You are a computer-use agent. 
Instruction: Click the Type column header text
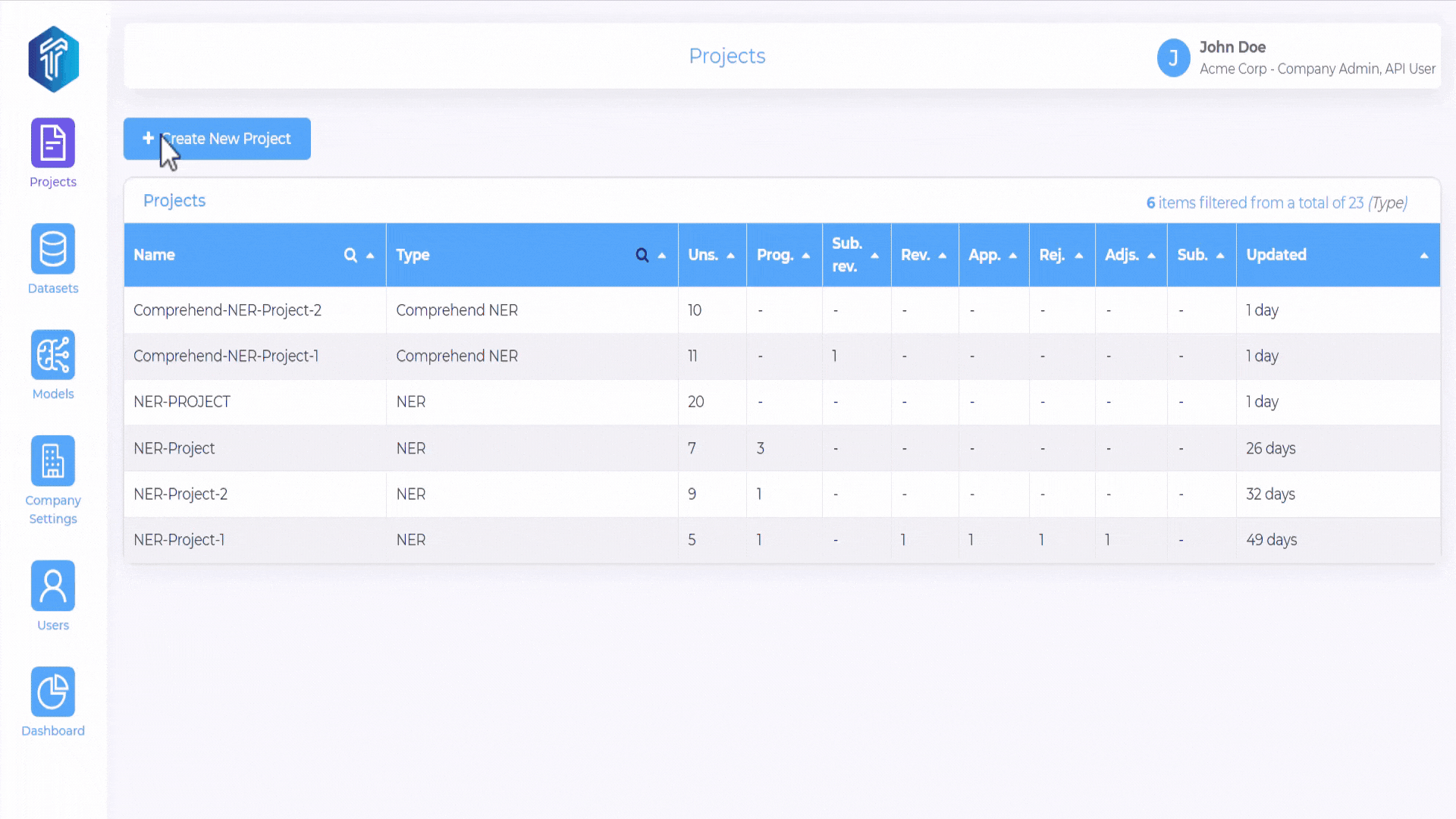click(x=413, y=255)
